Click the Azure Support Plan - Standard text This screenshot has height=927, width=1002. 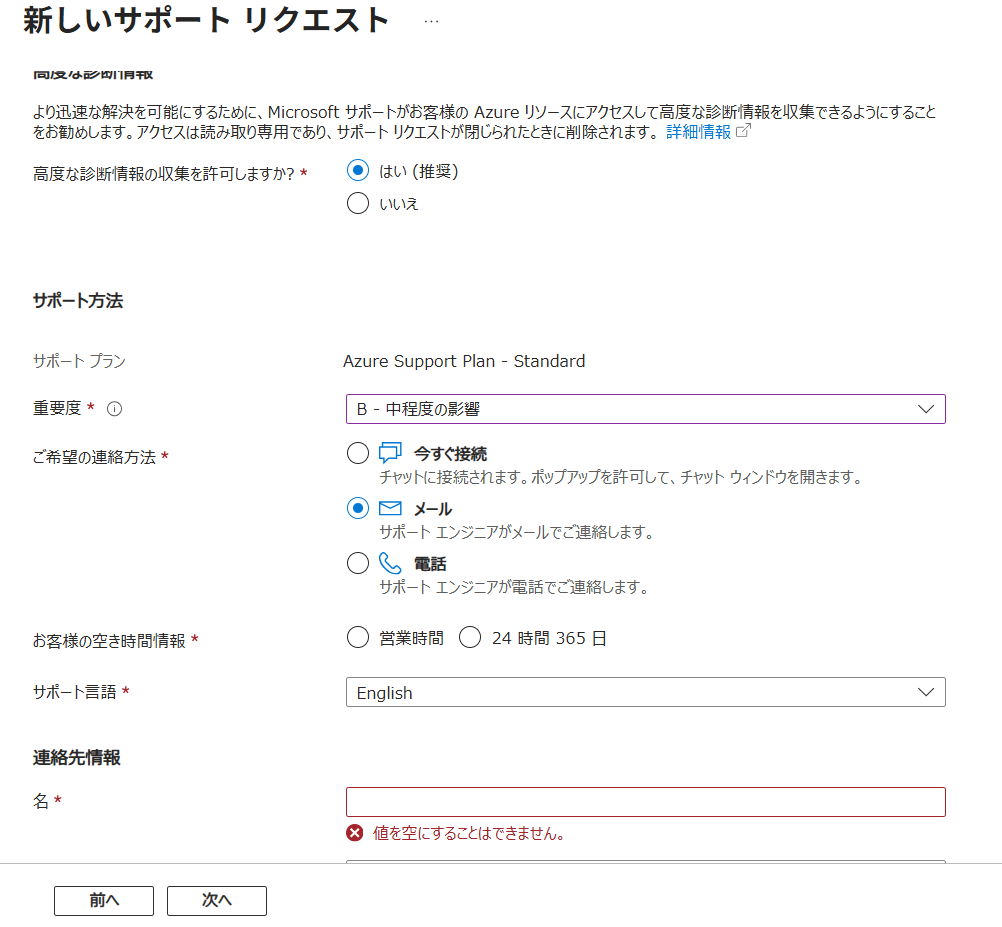[464, 362]
